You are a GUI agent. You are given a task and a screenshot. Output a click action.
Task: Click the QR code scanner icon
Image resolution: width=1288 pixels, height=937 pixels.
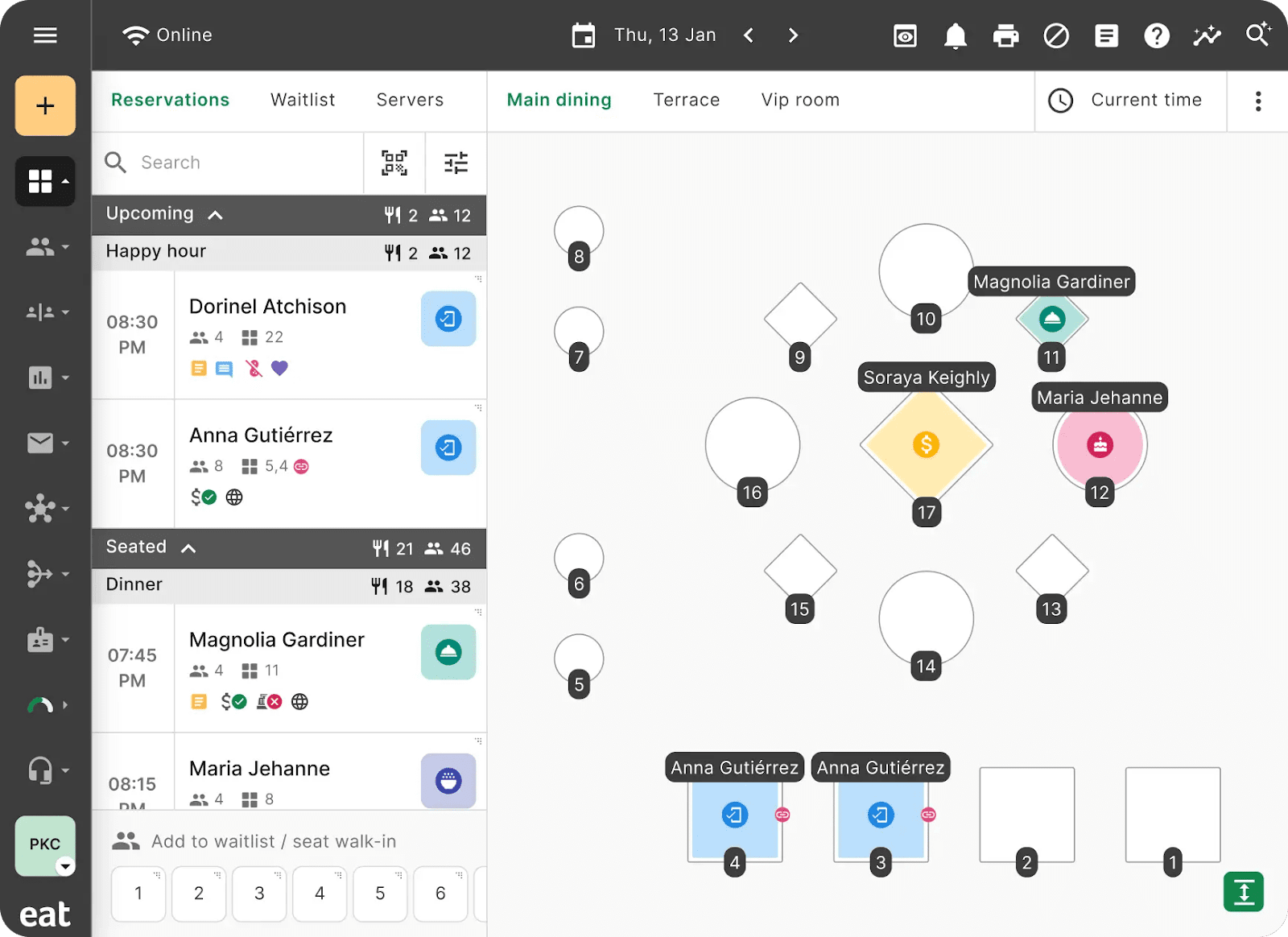(394, 163)
